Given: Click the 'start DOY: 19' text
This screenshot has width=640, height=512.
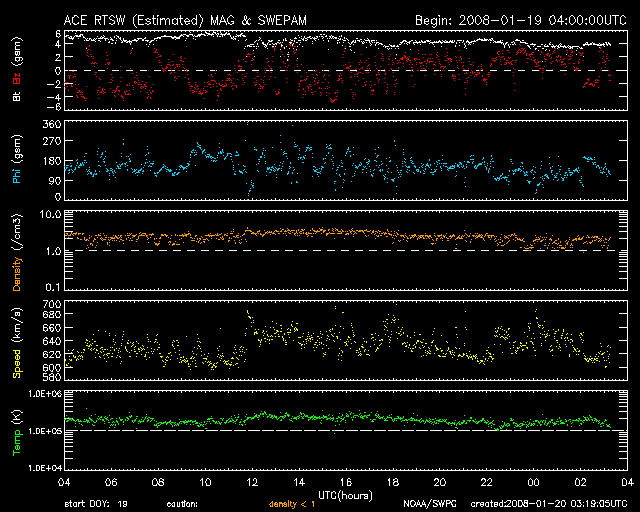Looking at the screenshot, I should click(x=95, y=504).
